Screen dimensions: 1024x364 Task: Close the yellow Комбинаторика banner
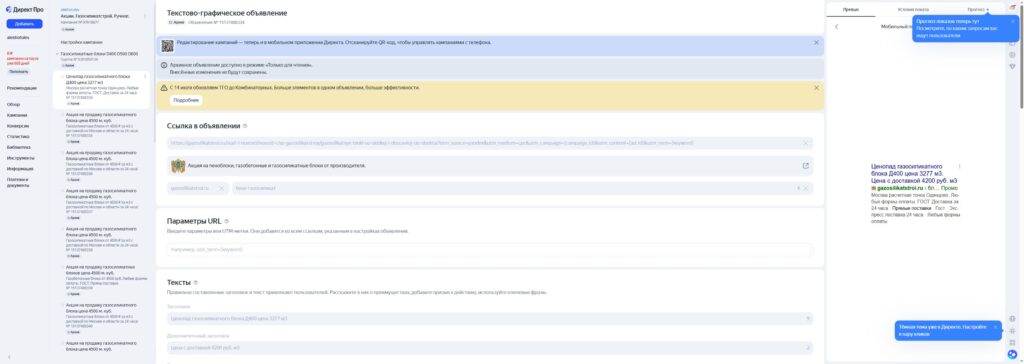pyautogui.click(x=816, y=88)
